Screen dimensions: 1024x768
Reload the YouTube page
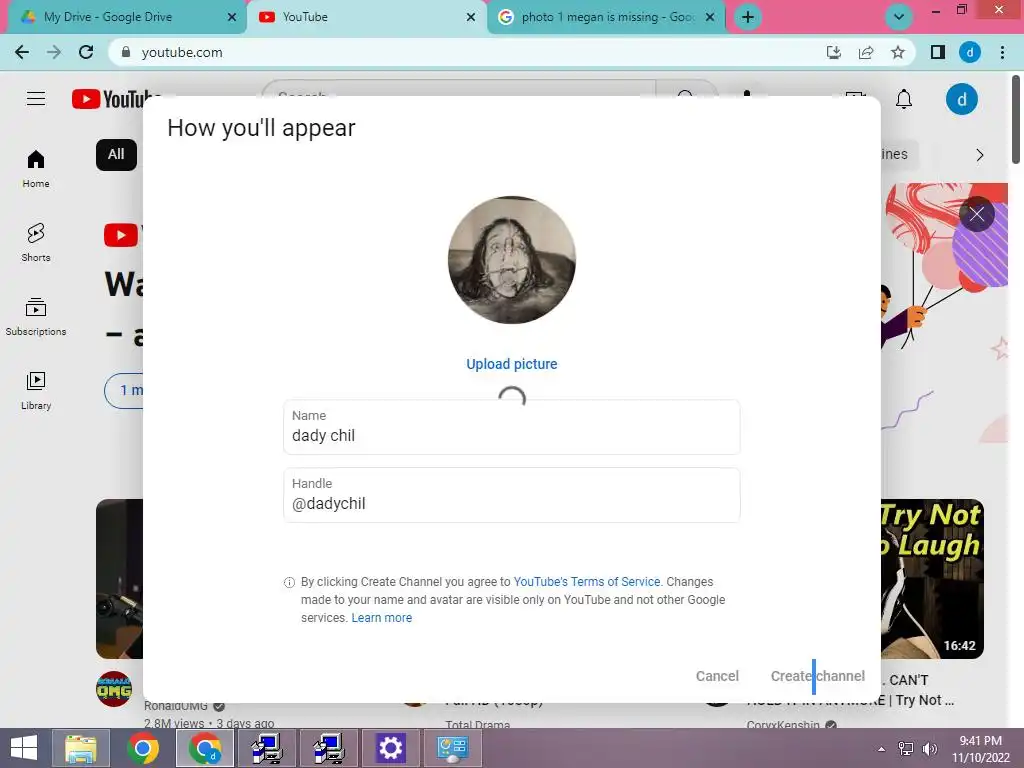86,52
